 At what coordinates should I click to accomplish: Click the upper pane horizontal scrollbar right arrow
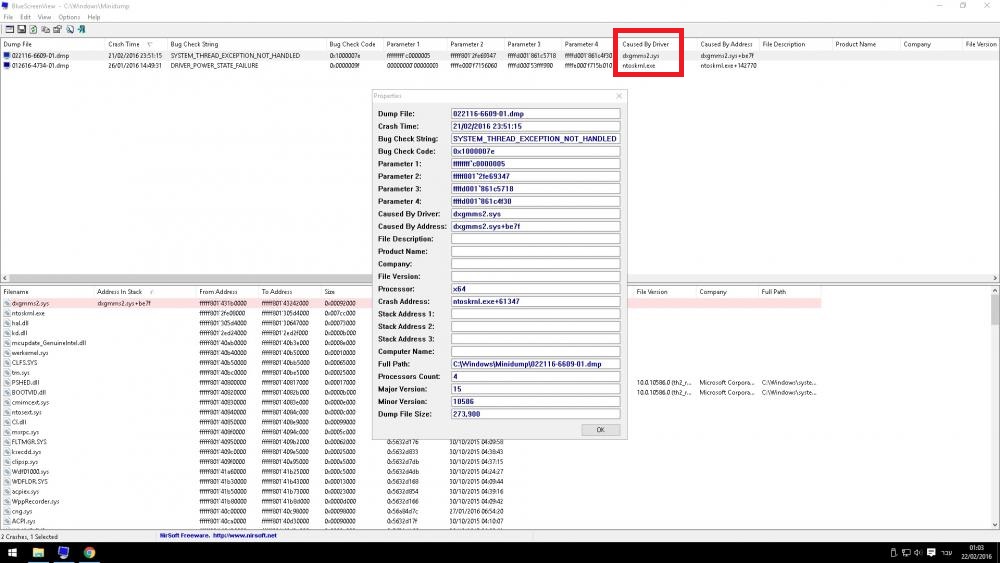995,278
